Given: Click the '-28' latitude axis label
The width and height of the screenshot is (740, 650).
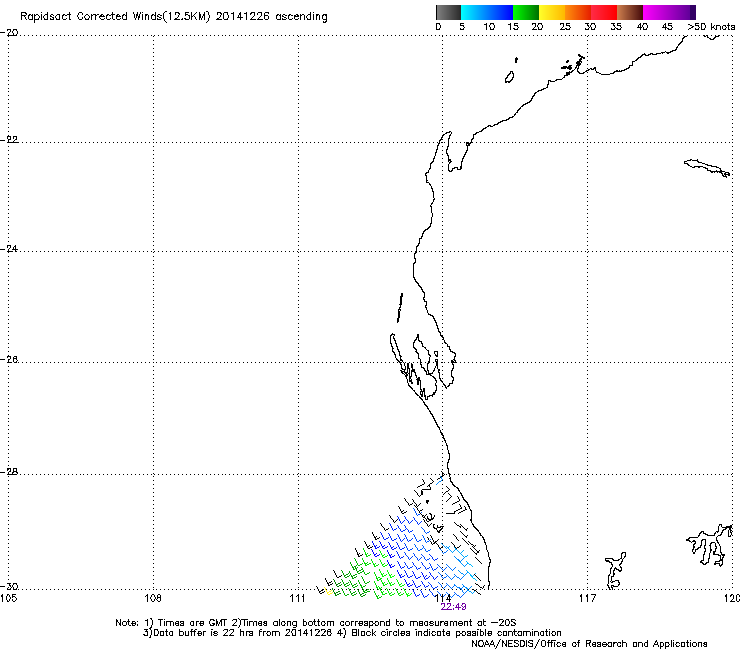Looking at the screenshot, I should coord(9,472).
